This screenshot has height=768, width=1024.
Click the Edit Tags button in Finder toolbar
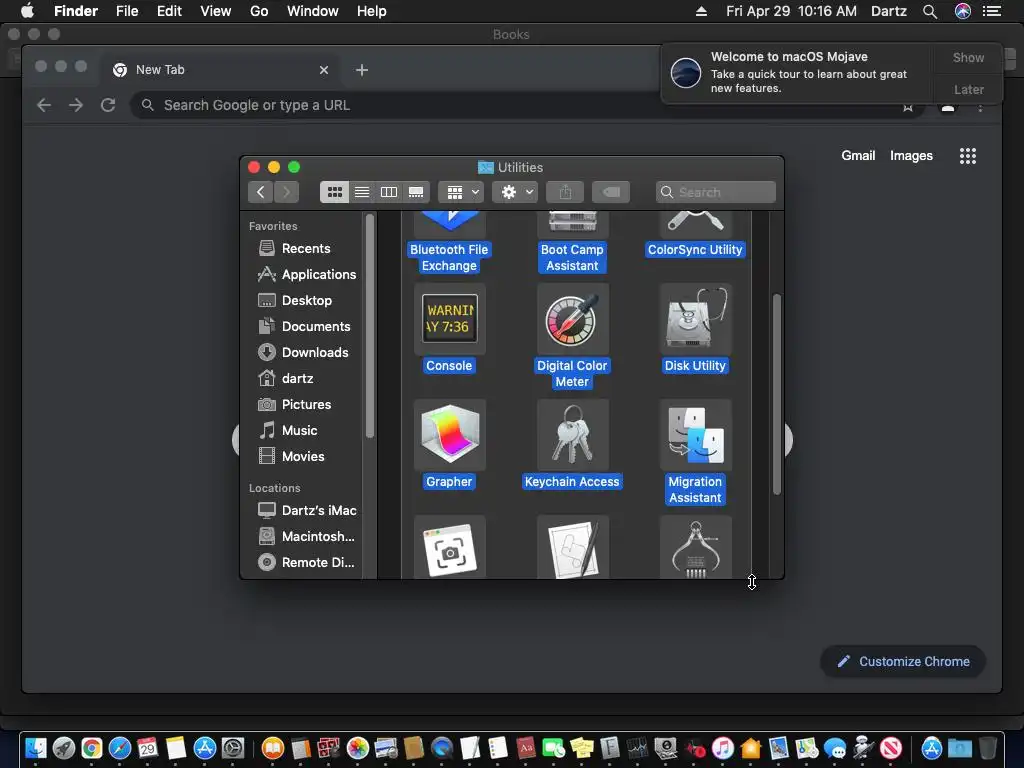[611, 192]
